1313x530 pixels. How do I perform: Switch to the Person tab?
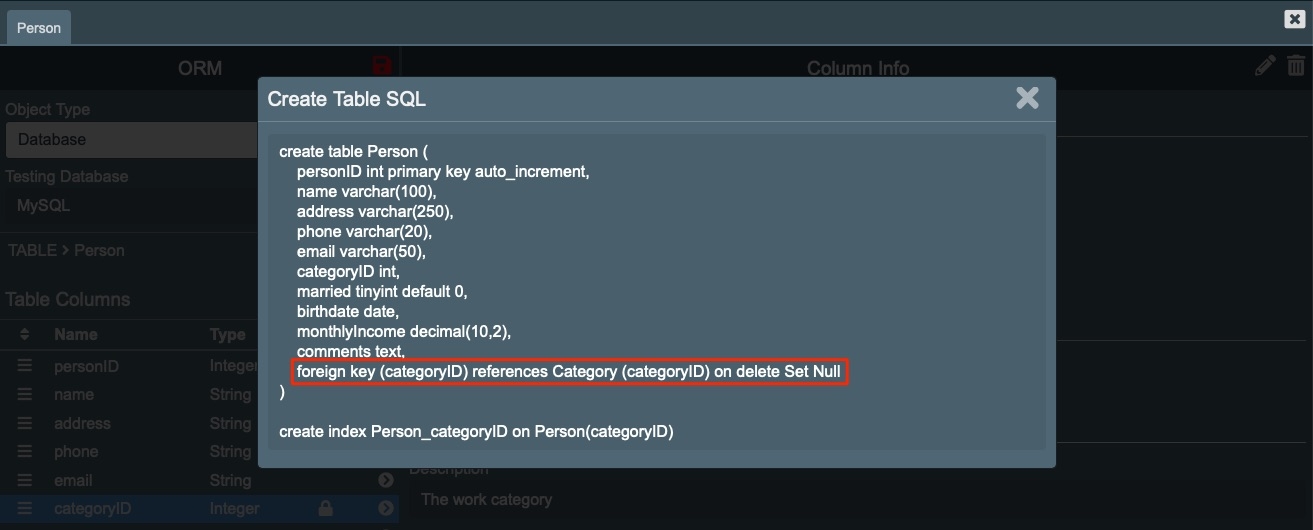click(39, 28)
